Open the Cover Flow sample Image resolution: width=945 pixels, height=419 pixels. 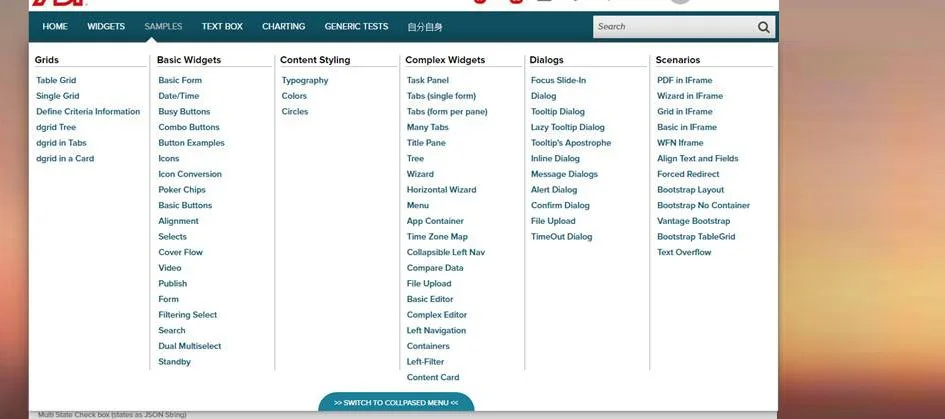coord(181,253)
